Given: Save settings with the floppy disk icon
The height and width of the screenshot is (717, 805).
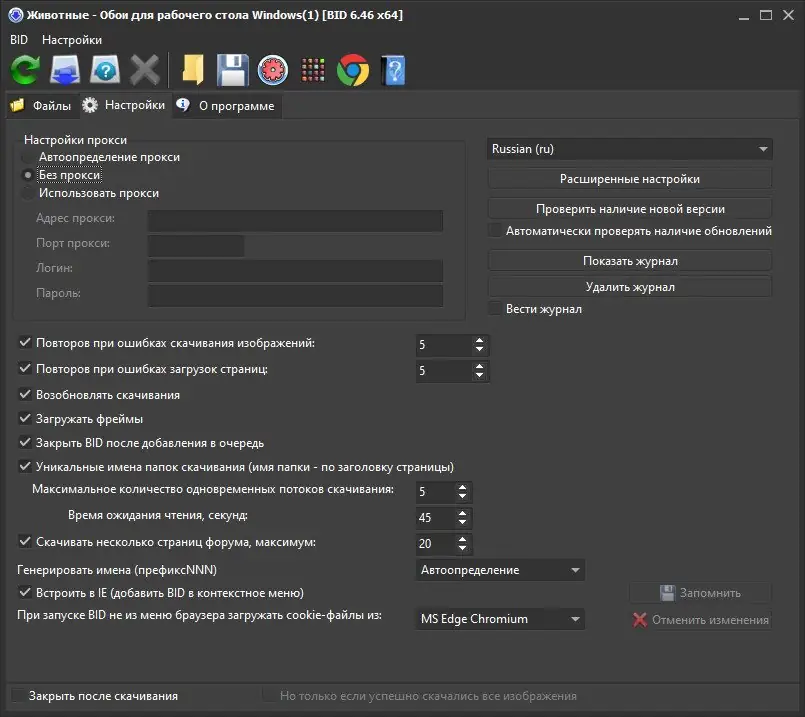Looking at the screenshot, I should (x=232, y=70).
